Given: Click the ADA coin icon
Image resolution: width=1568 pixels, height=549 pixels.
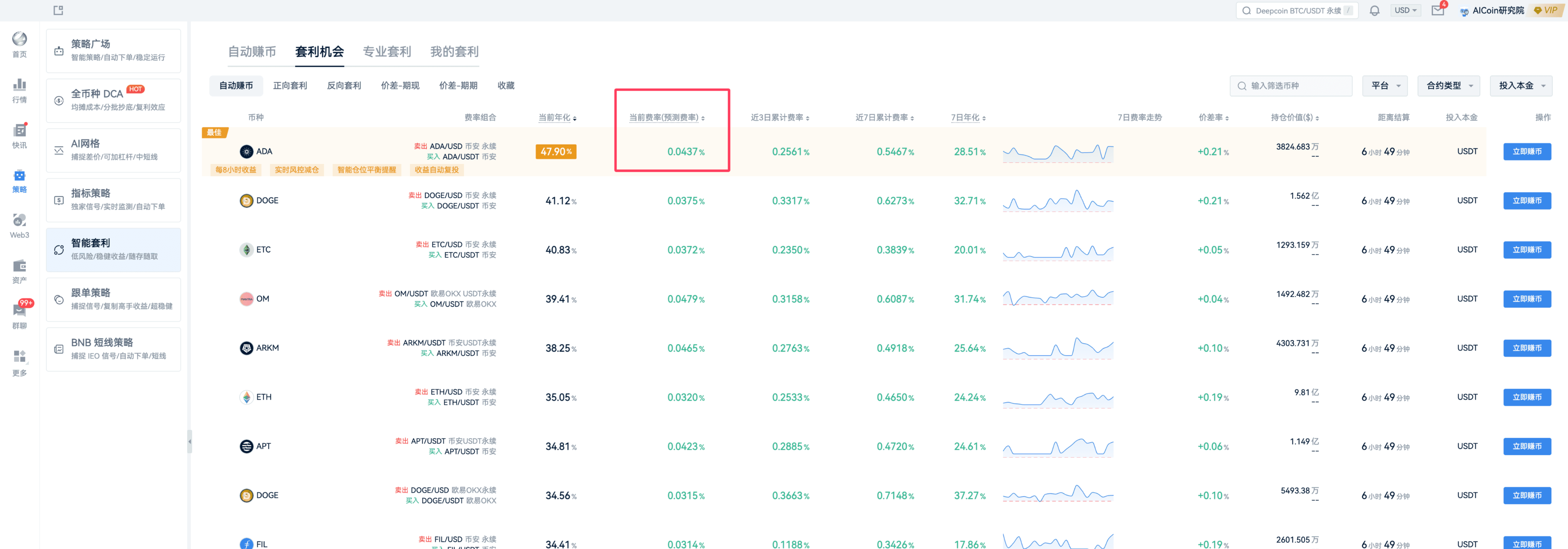Looking at the screenshot, I should (247, 152).
